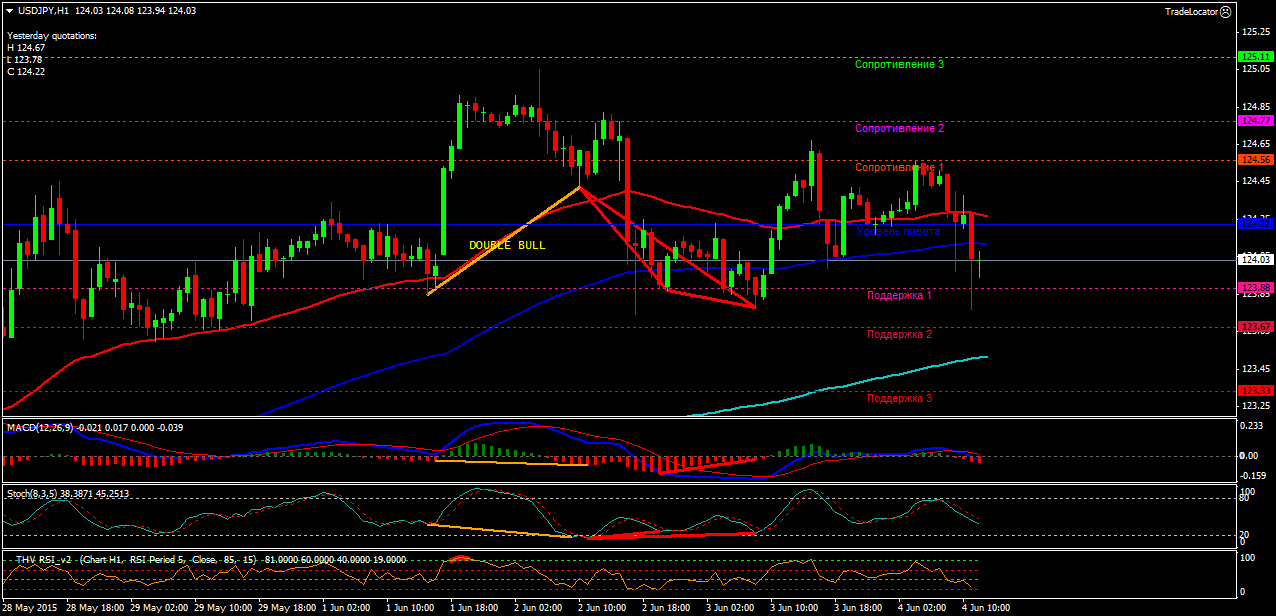The image size is (1276, 616).
Task: Click the 123.25 price scale value
Action: [1257, 406]
